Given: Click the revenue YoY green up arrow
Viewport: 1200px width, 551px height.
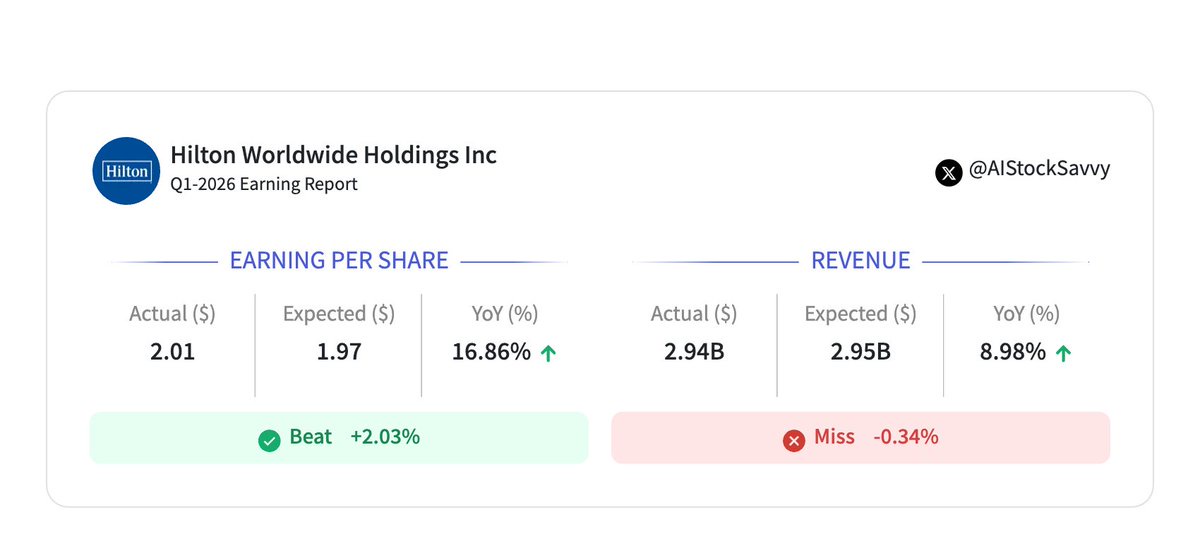Looking at the screenshot, I should tap(1063, 353).
